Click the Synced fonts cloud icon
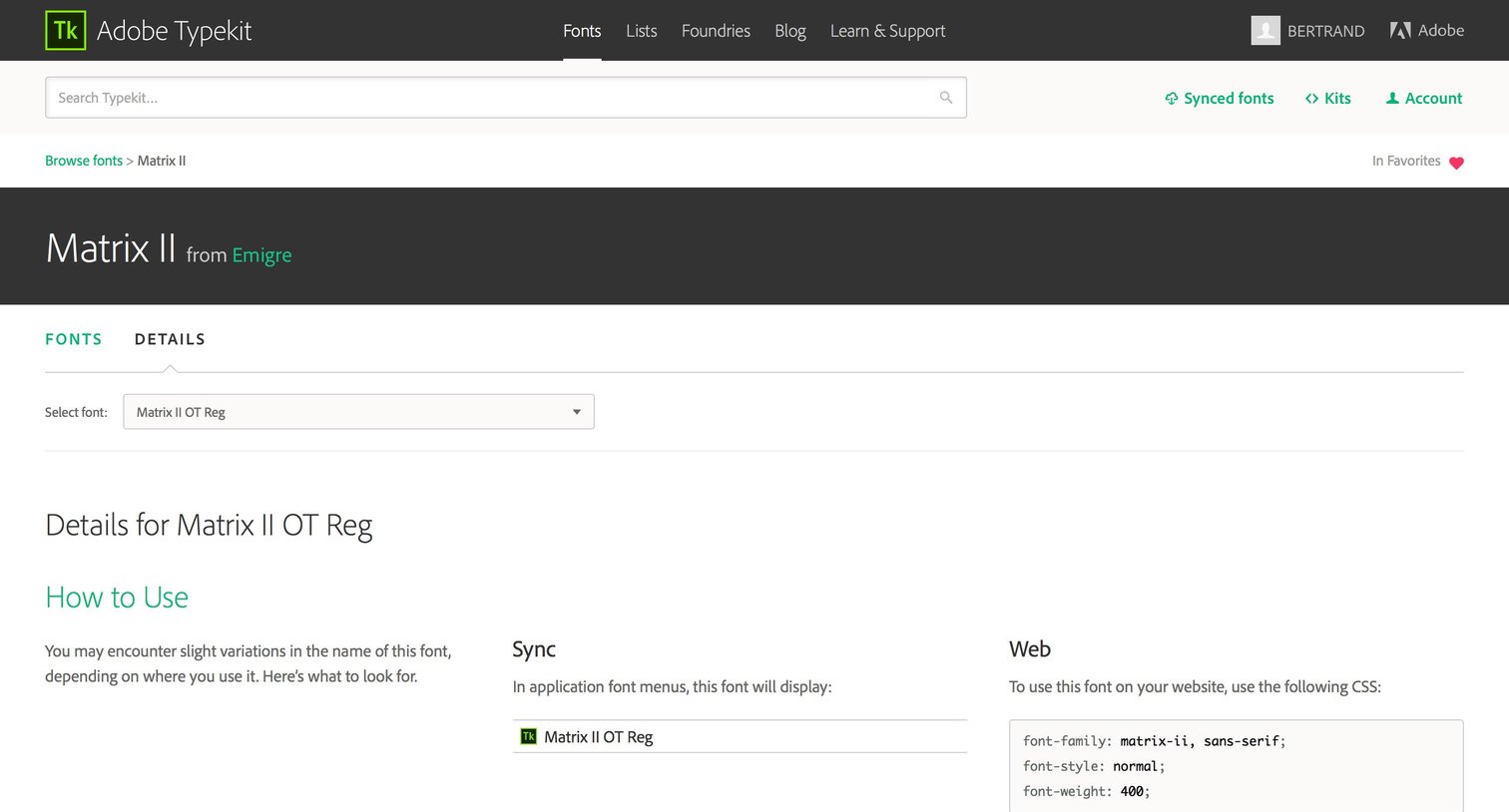 click(x=1172, y=99)
